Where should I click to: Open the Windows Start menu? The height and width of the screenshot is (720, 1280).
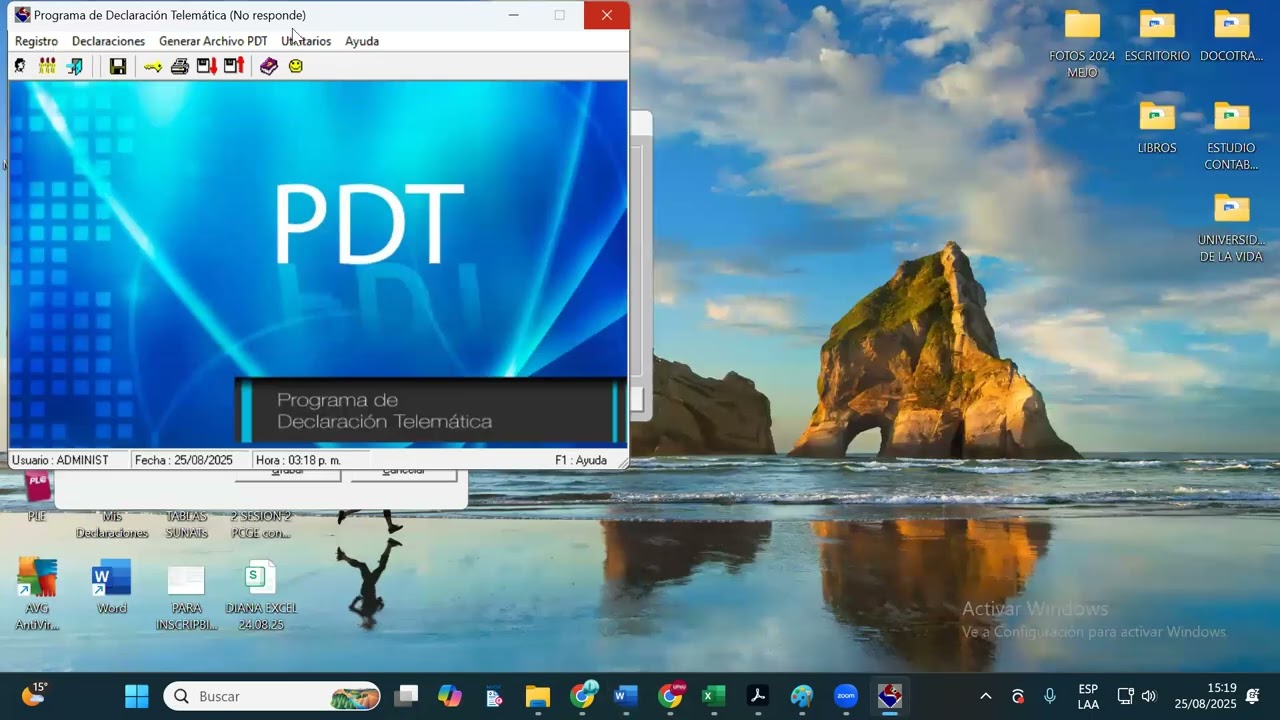point(137,696)
